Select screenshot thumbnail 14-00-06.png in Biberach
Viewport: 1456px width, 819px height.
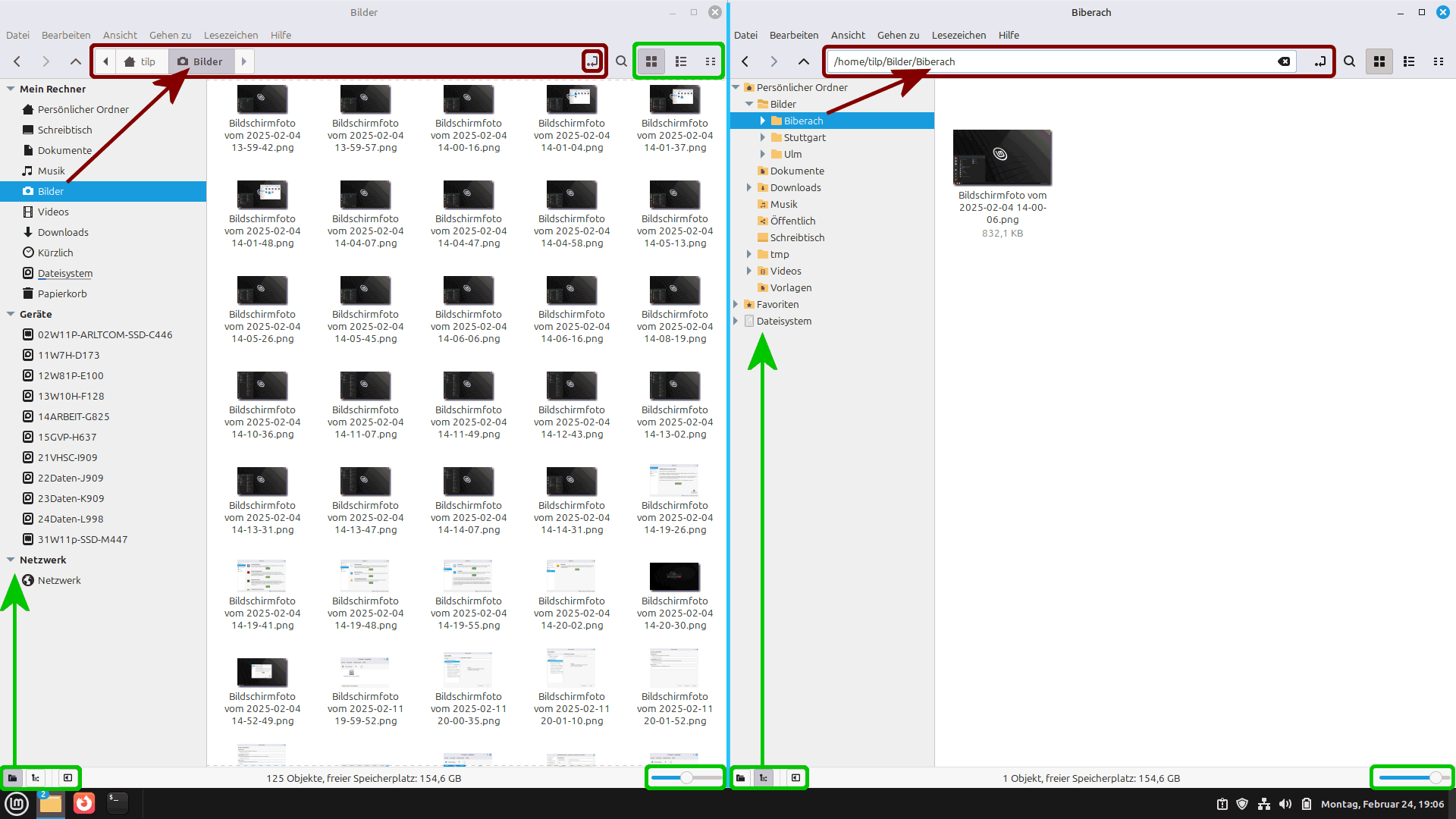1002,158
